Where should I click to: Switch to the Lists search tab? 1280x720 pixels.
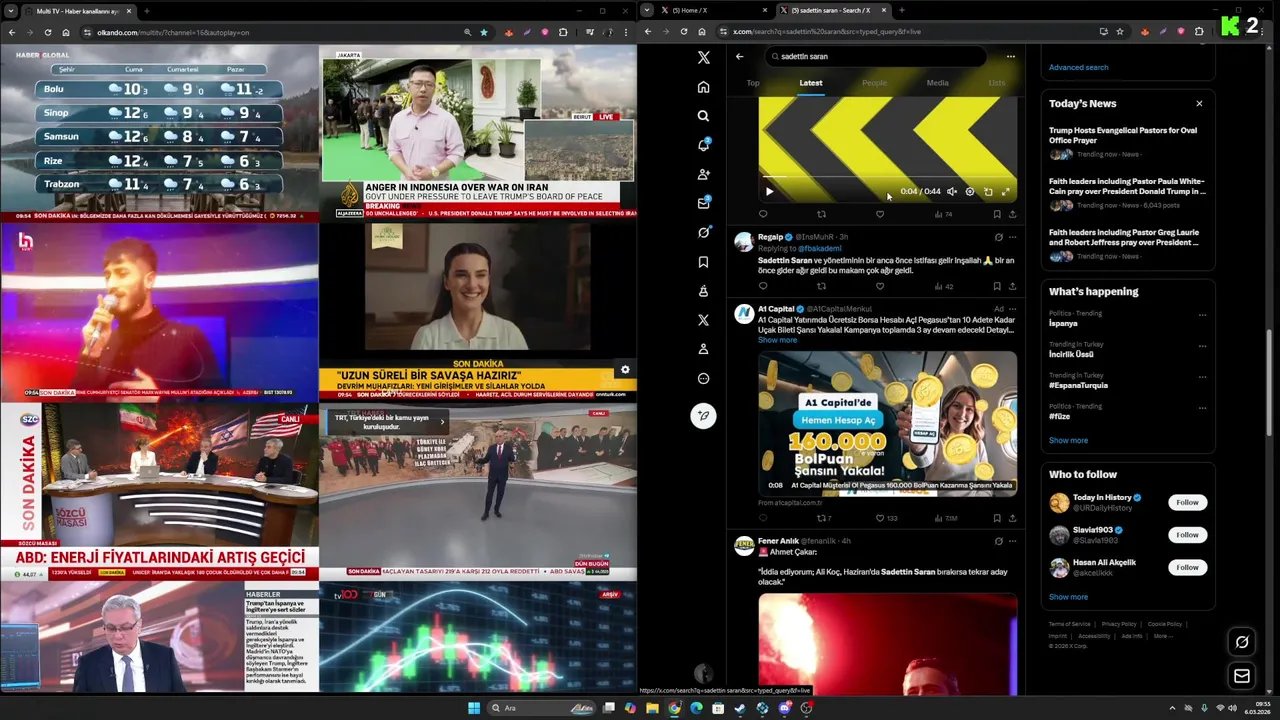pyautogui.click(x=997, y=83)
